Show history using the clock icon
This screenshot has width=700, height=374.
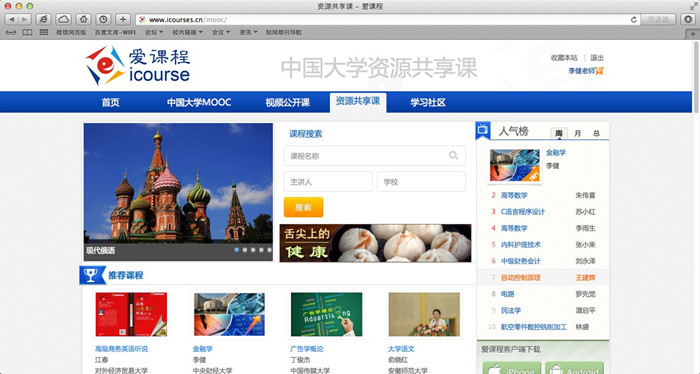103,20
